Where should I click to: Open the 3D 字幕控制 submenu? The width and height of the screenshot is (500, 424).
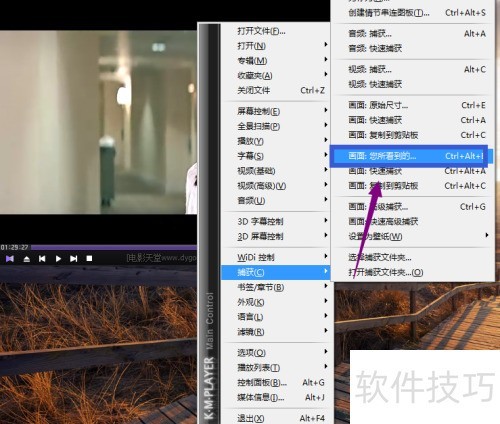(276, 221)
